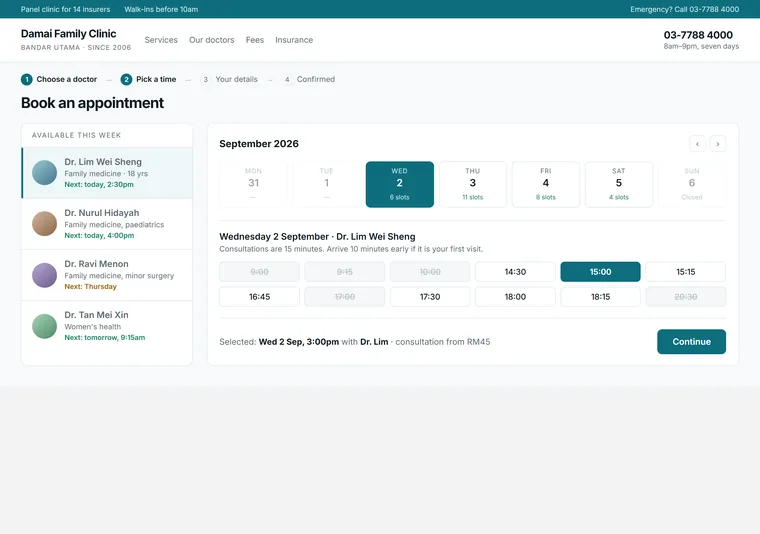Select Tuesday 1 in calendar
The height and width of the screenshot is (534, 760).
[326, 184]
